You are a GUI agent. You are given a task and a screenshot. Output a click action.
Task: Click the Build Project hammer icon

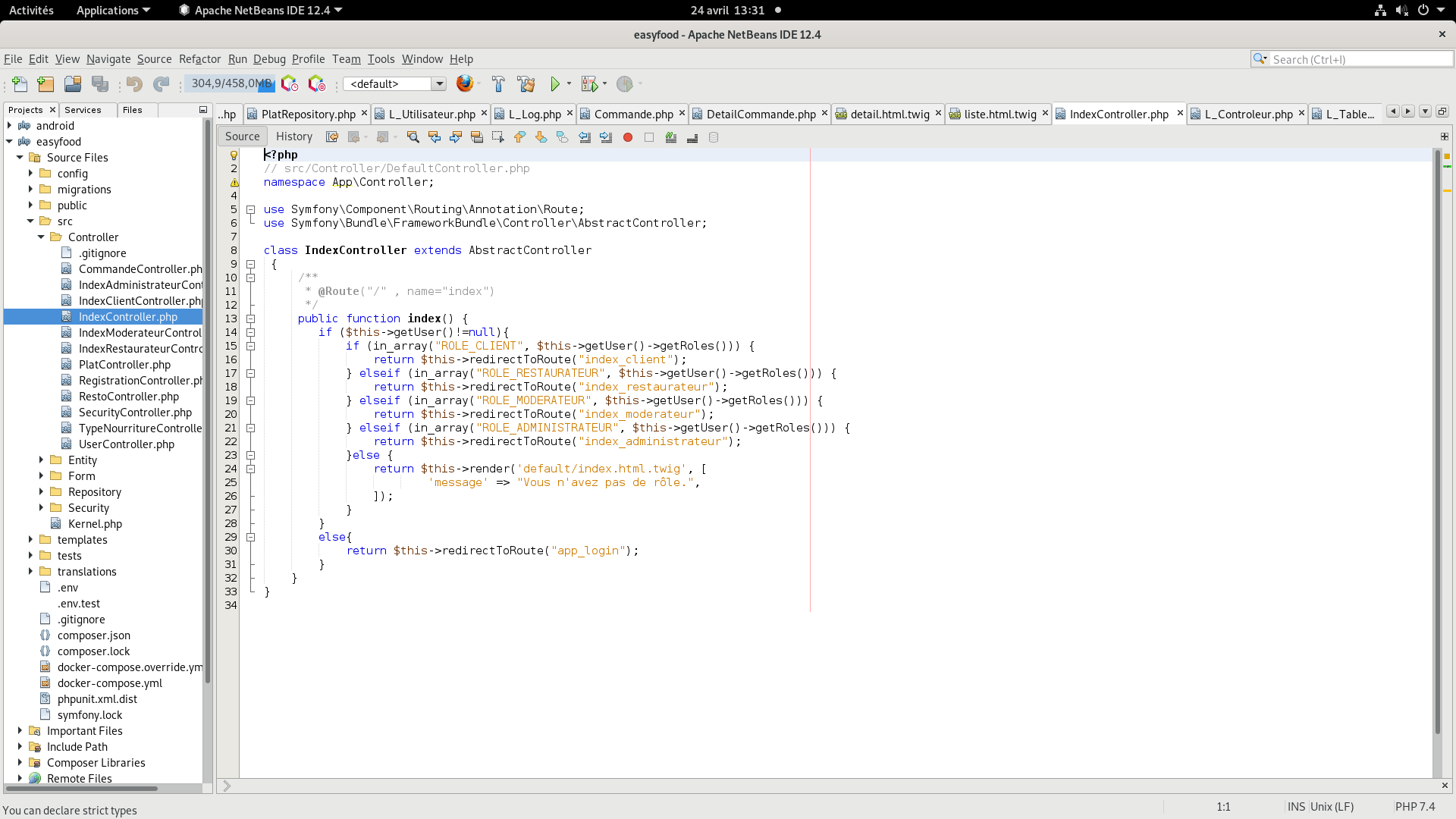tap(498, 84)
